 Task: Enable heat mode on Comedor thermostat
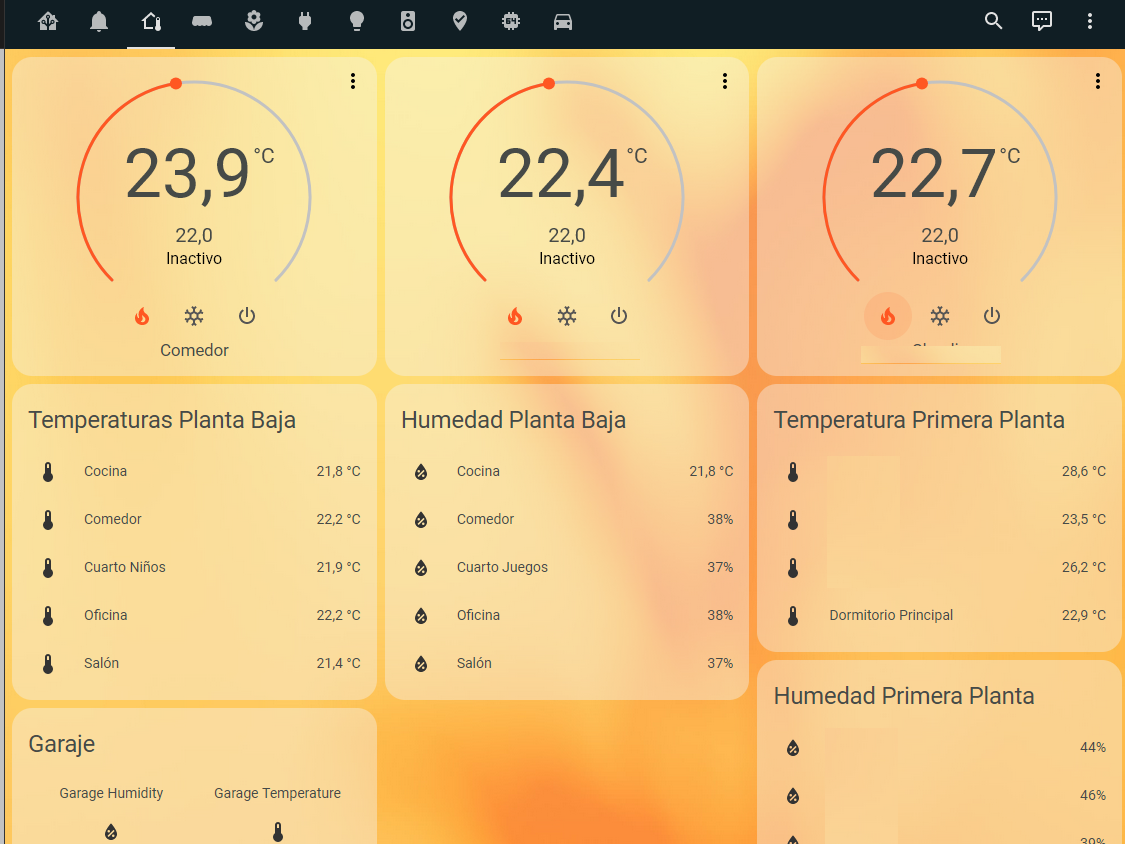click(142, 316)
